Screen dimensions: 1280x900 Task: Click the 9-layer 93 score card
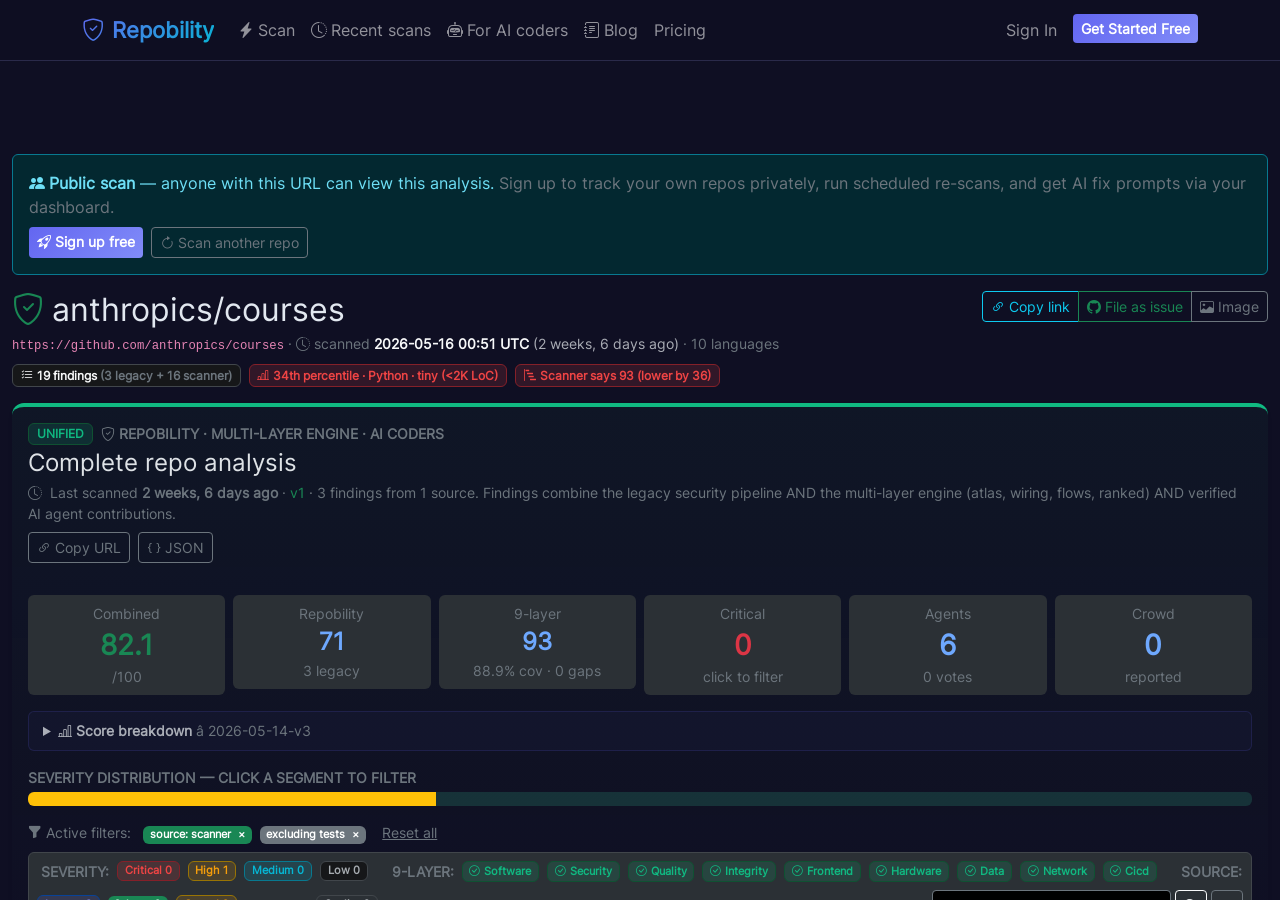(x=537, y=642)
